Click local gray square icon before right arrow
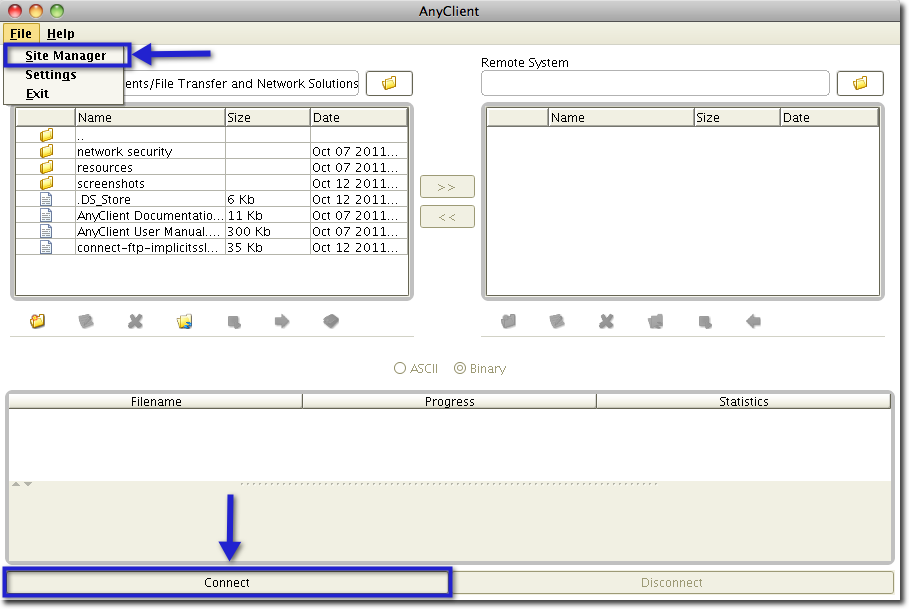Screen dimensions: 910x610 click(234, 322)
